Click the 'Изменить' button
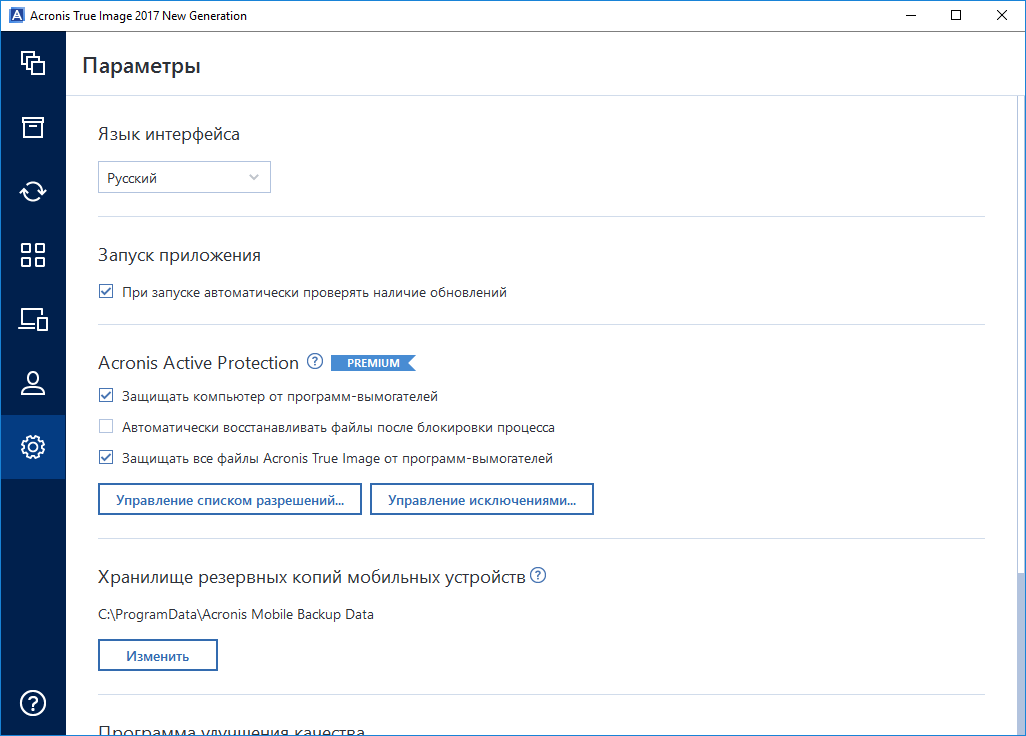Image resolution: width=1026 pixels, height=736 pixels. pos(158,655)
